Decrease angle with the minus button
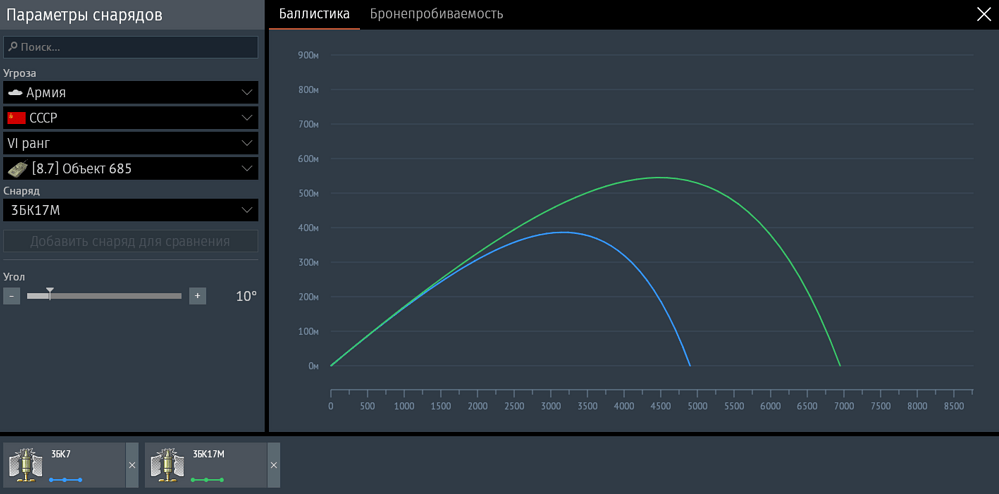The width and height of the screenshot is (999, 494). click(x=11, y=296)
